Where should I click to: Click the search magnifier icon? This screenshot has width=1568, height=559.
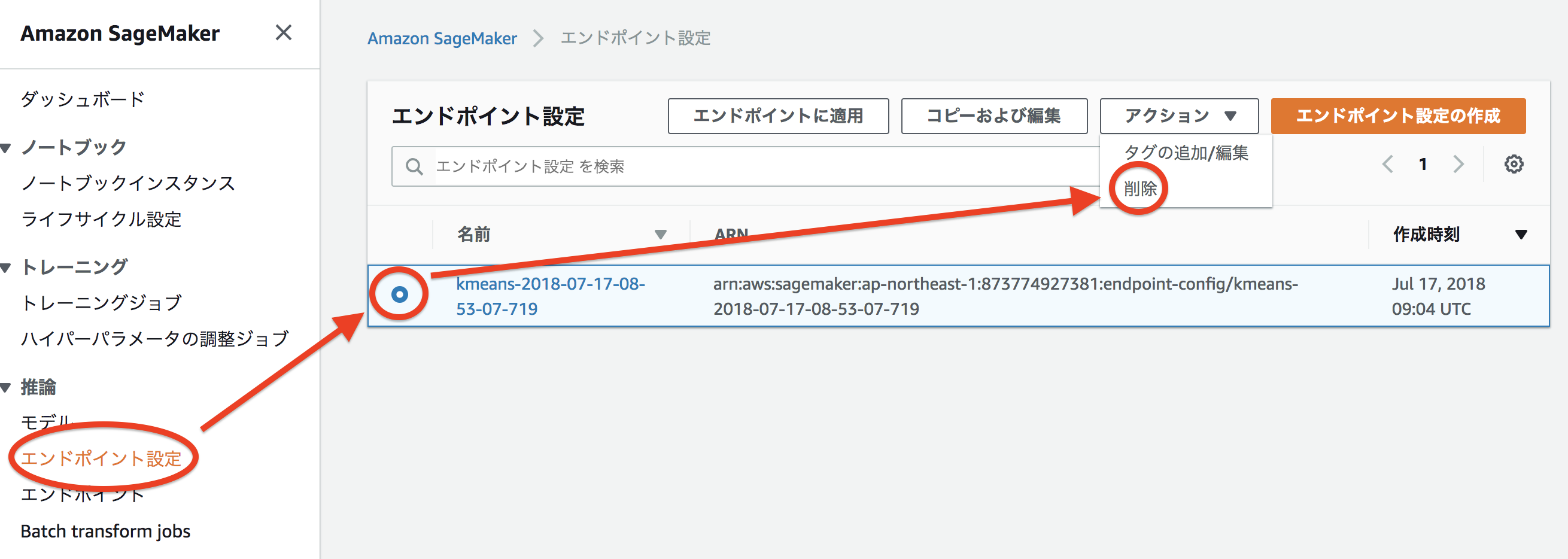pos(414,166)
